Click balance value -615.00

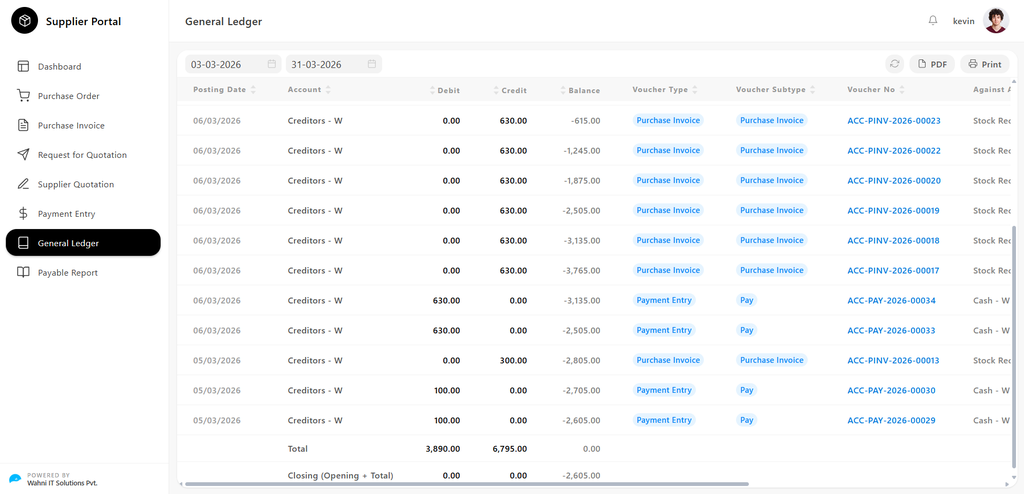pyautogui.click(x=584, y=121)
